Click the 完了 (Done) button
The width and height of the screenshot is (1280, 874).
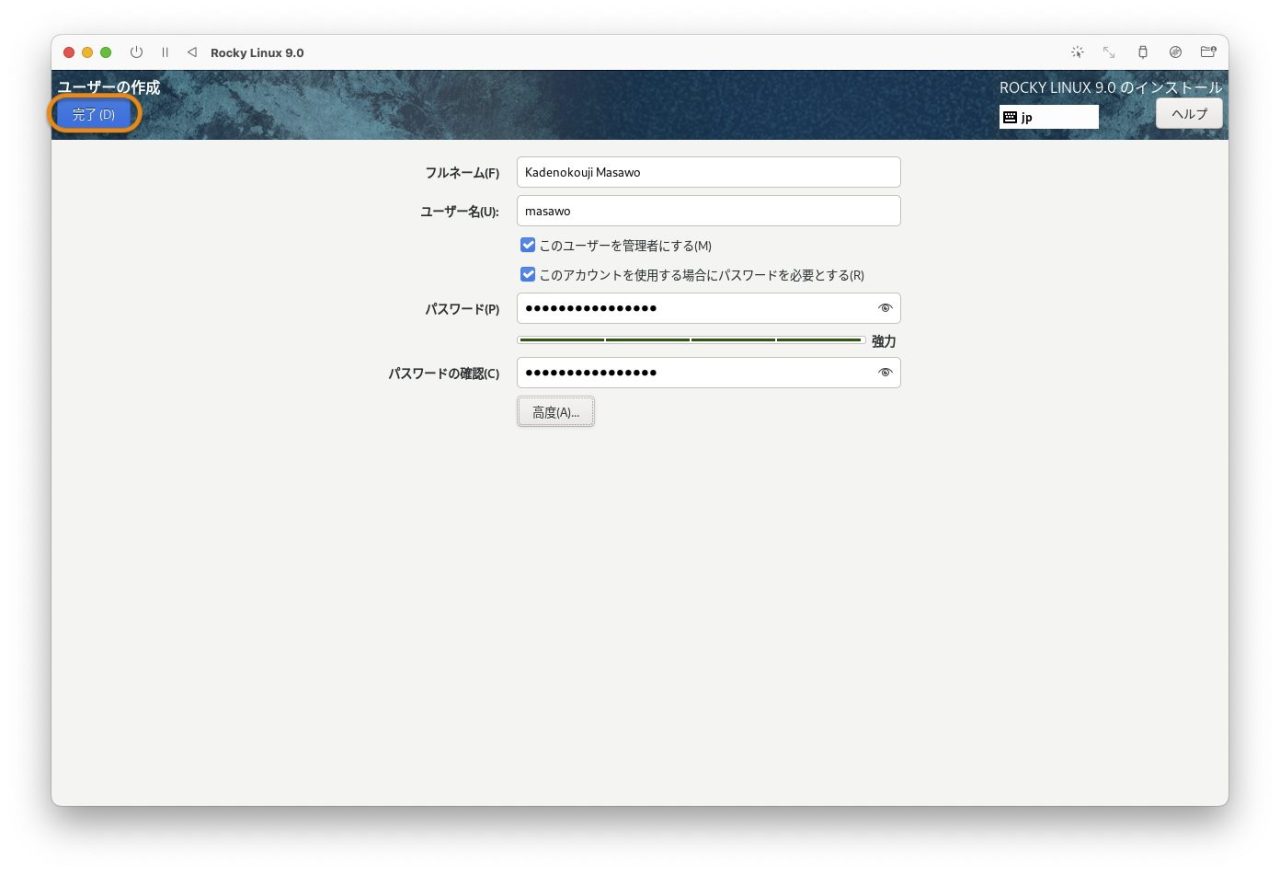93,114
